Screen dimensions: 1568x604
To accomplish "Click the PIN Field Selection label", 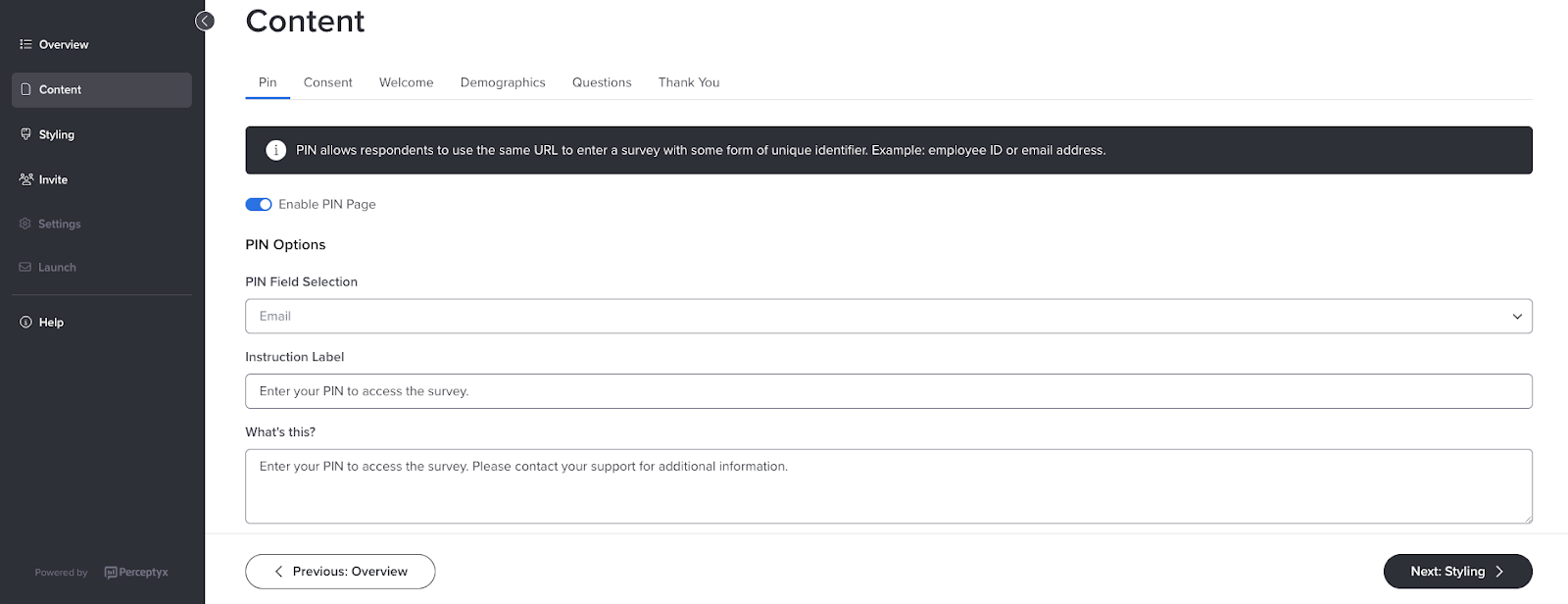I will [x=301, y=281].
